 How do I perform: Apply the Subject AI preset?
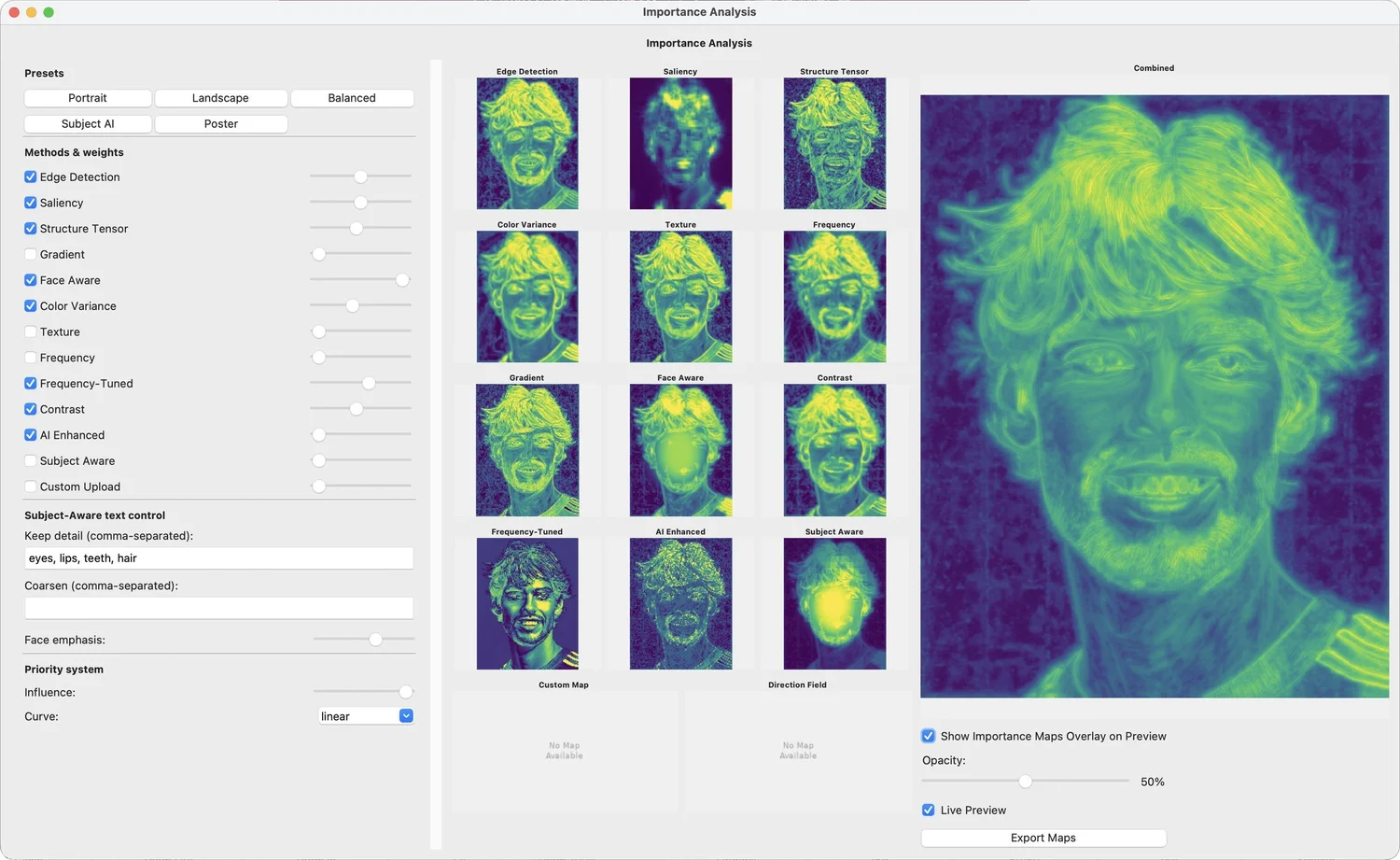tap(88, 123)
